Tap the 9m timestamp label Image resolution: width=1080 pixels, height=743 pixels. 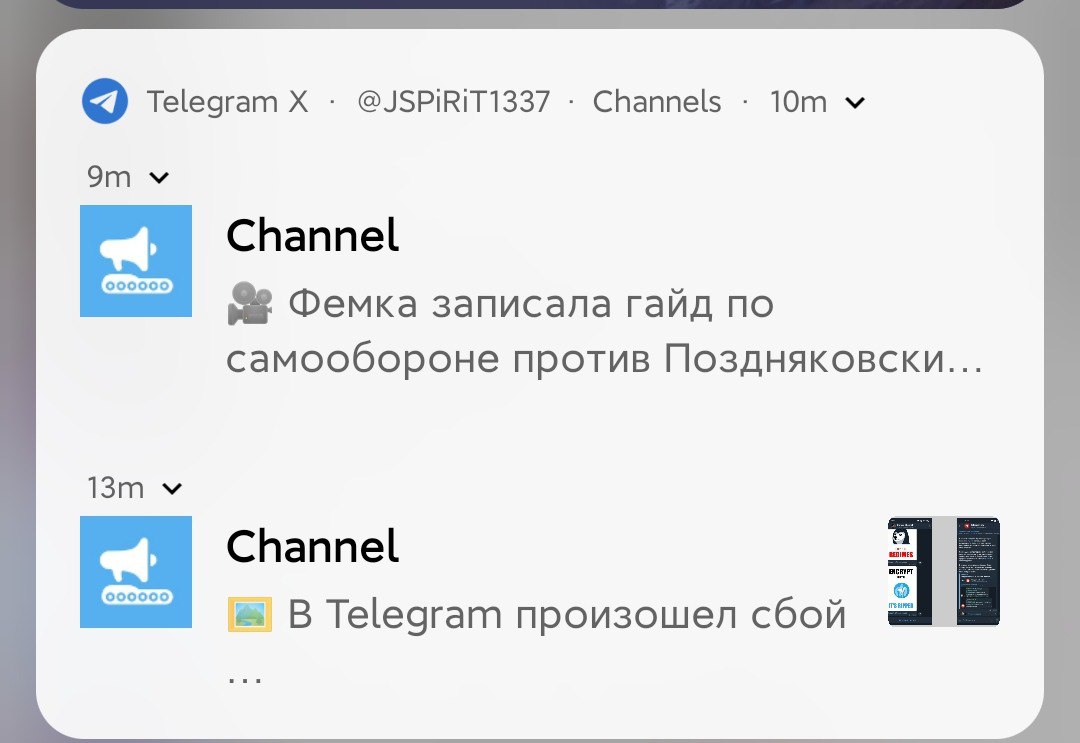click(109, 177)
